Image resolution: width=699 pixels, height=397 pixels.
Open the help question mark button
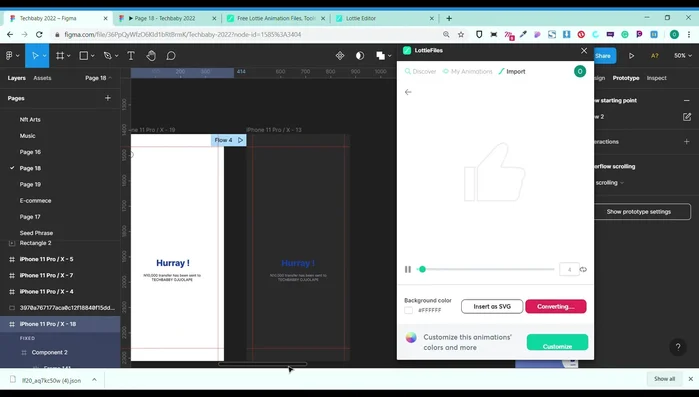point(678,347)
